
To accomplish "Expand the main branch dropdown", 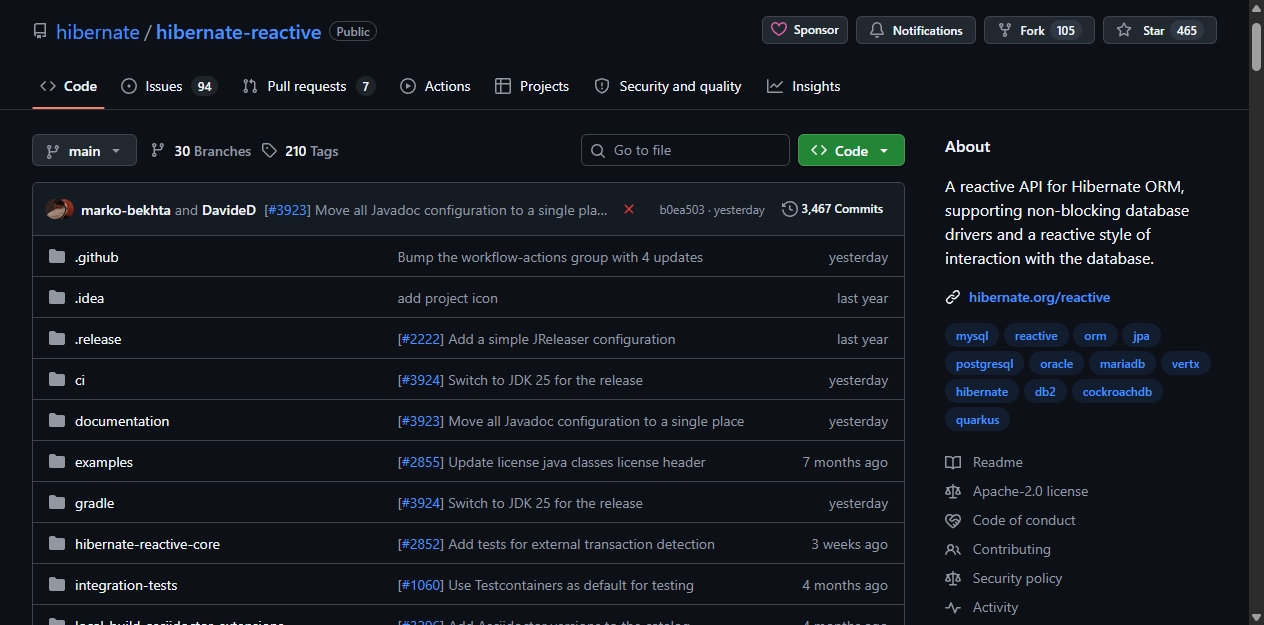I will pos(84,151).
